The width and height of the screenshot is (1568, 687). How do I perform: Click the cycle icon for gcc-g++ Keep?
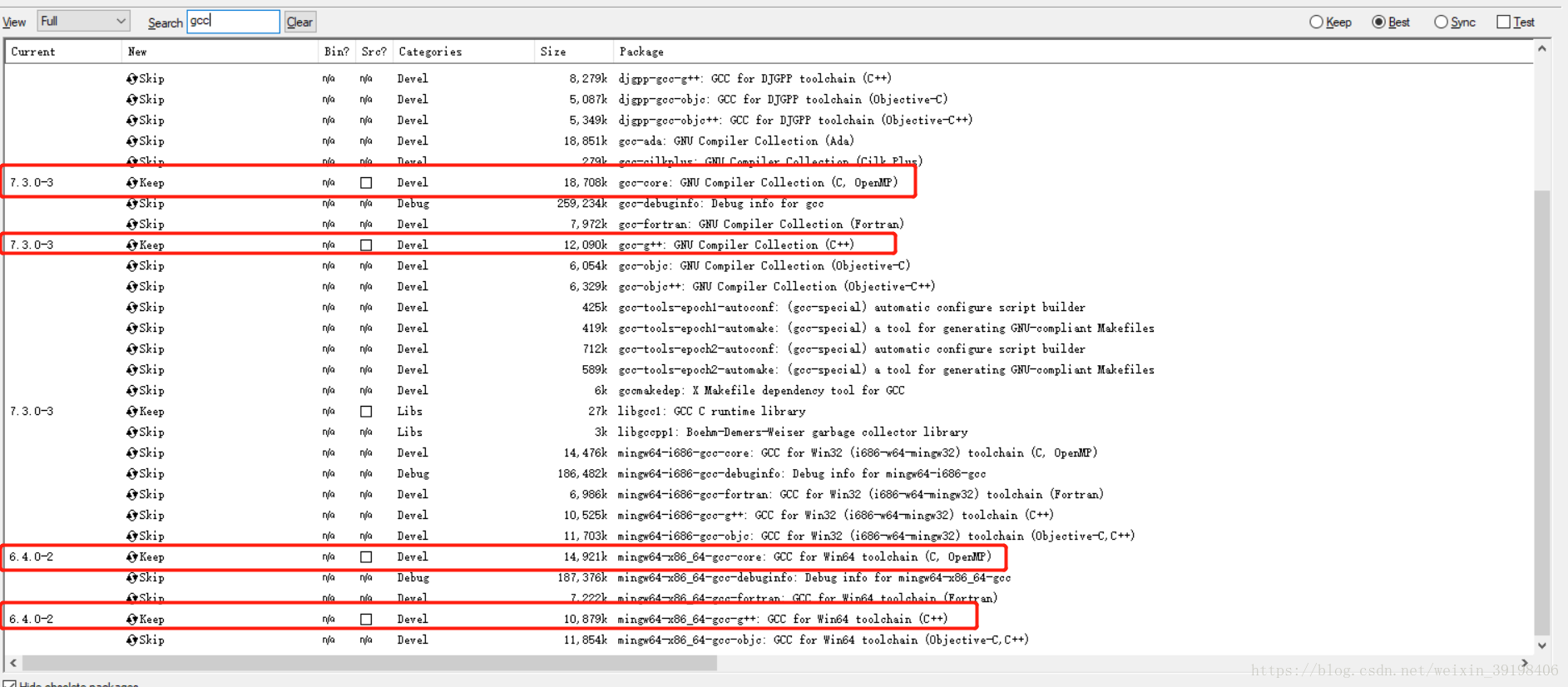click(131, 245)
